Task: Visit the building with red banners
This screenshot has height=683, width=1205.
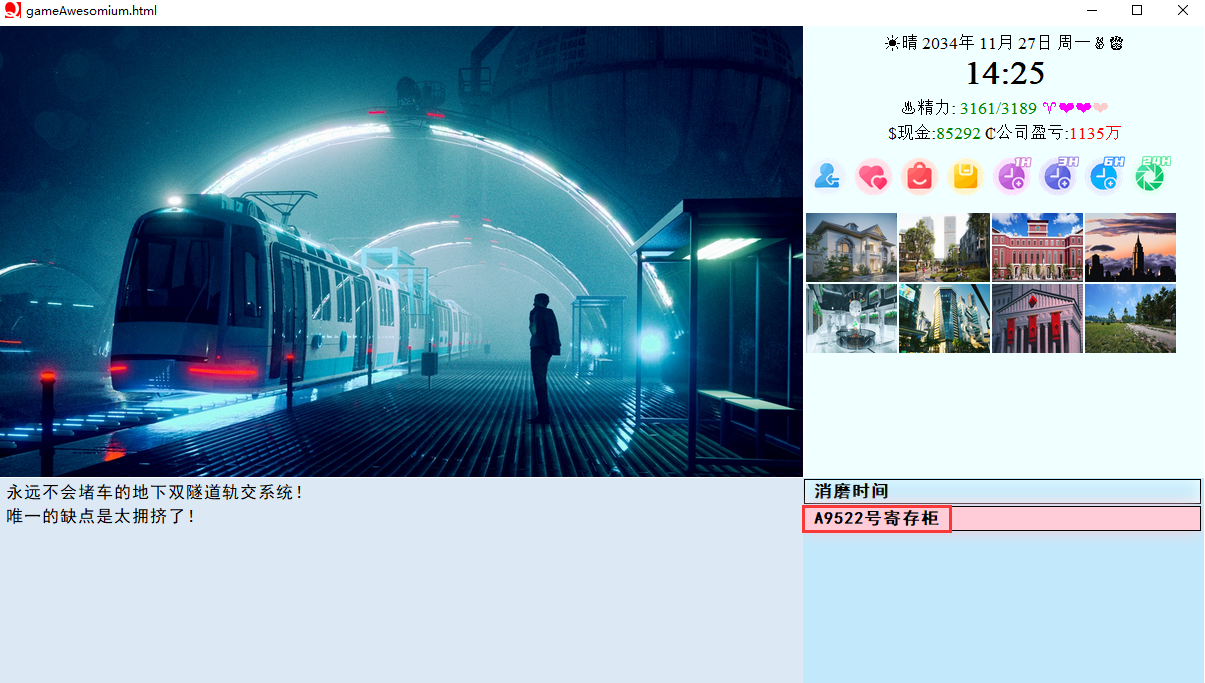Action: coord(1037,318)
